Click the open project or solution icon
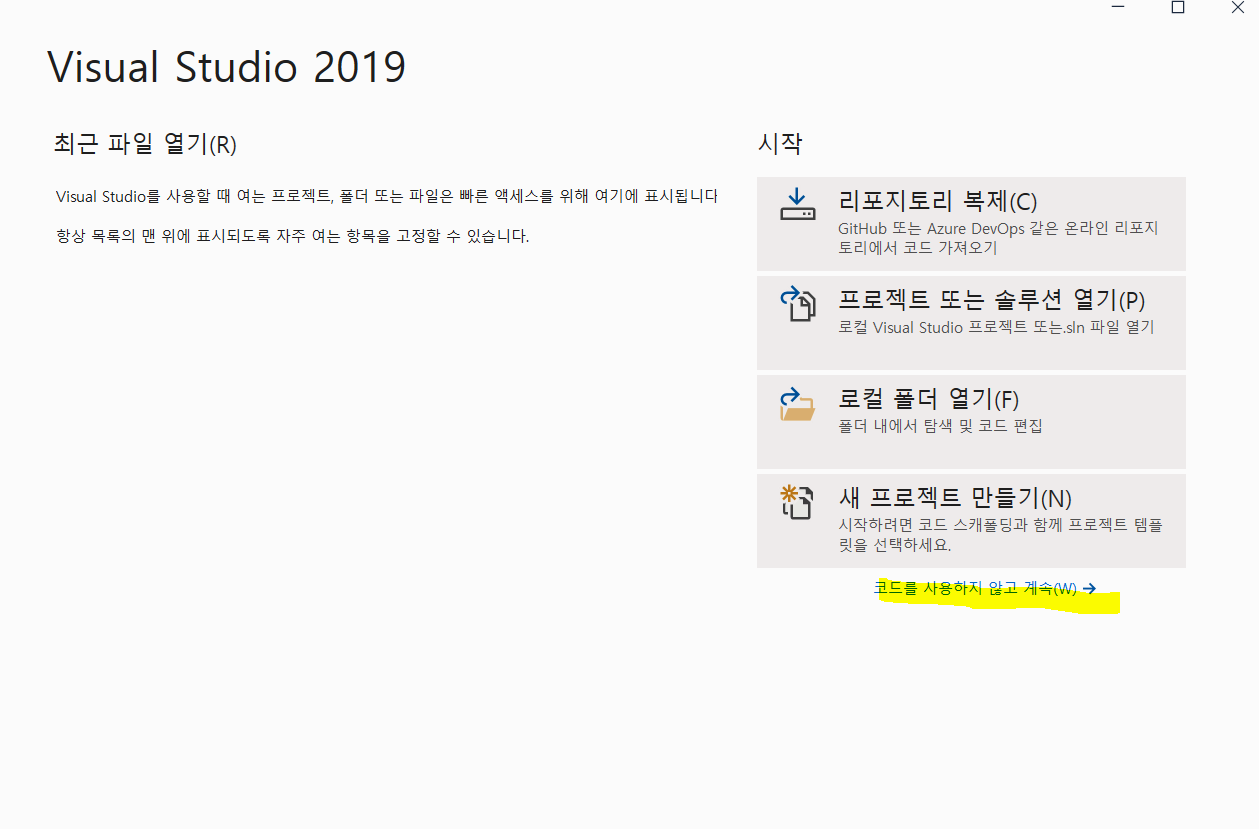 [x=798, y=304]
